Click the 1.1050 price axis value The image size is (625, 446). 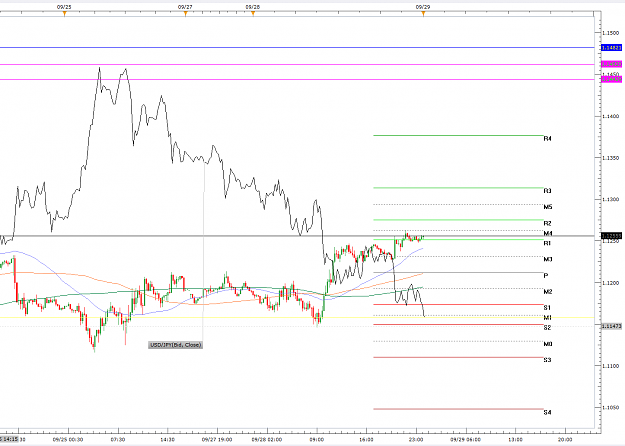click(x=611, y=407)
